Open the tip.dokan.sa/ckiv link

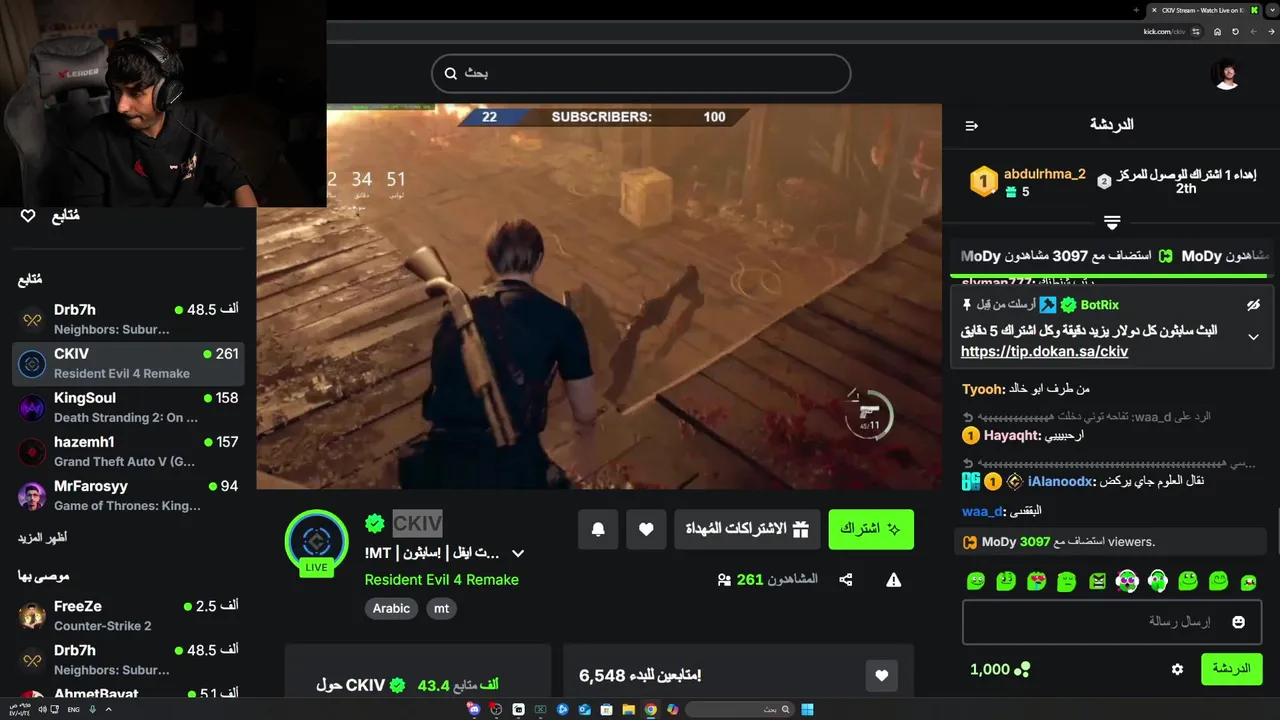click(1044, 351)
